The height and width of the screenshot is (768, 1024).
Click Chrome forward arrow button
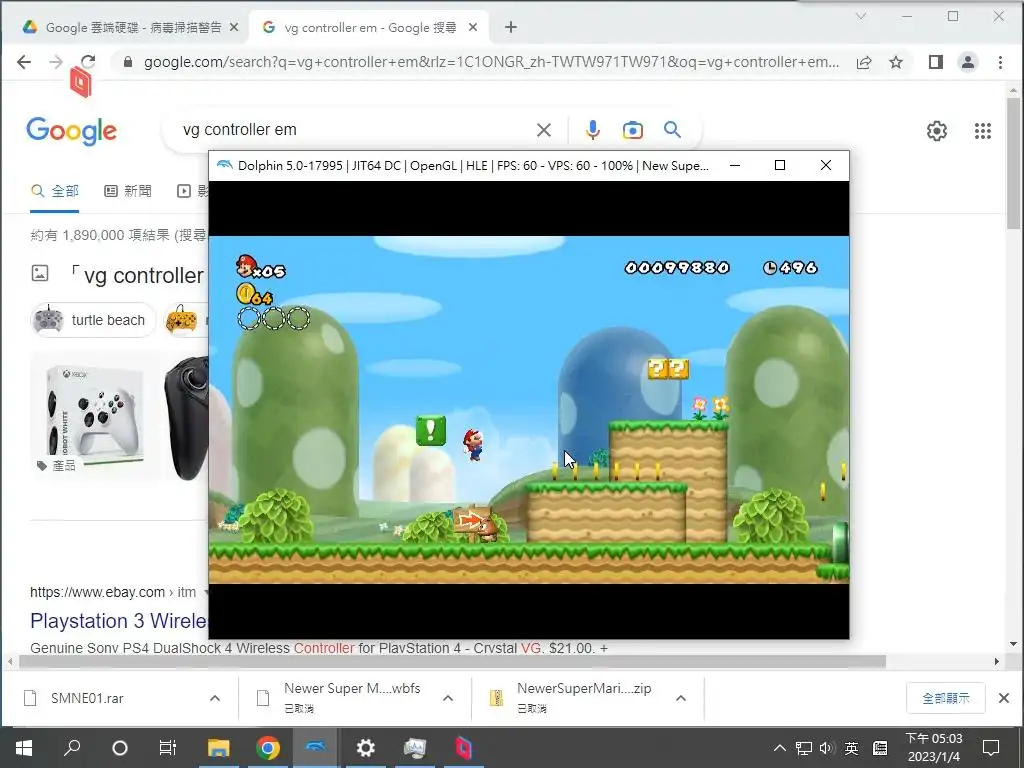56,62
